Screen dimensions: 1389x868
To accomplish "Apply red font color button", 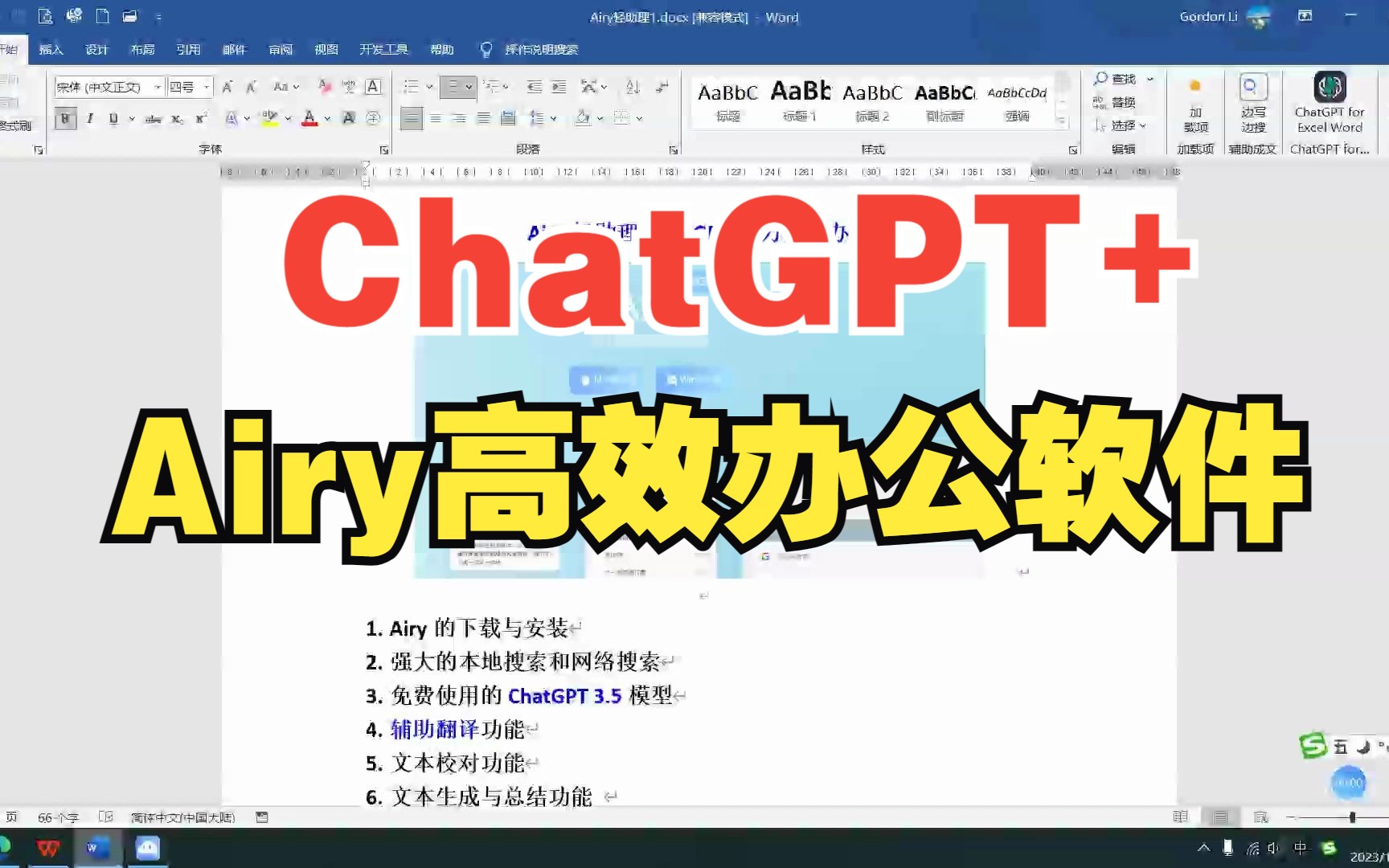I will [309, 118].
